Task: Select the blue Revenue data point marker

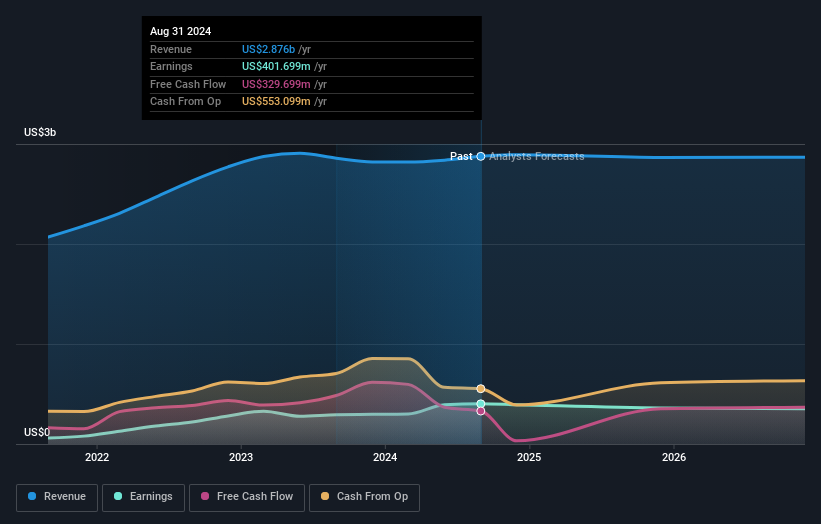Action: 481,157
